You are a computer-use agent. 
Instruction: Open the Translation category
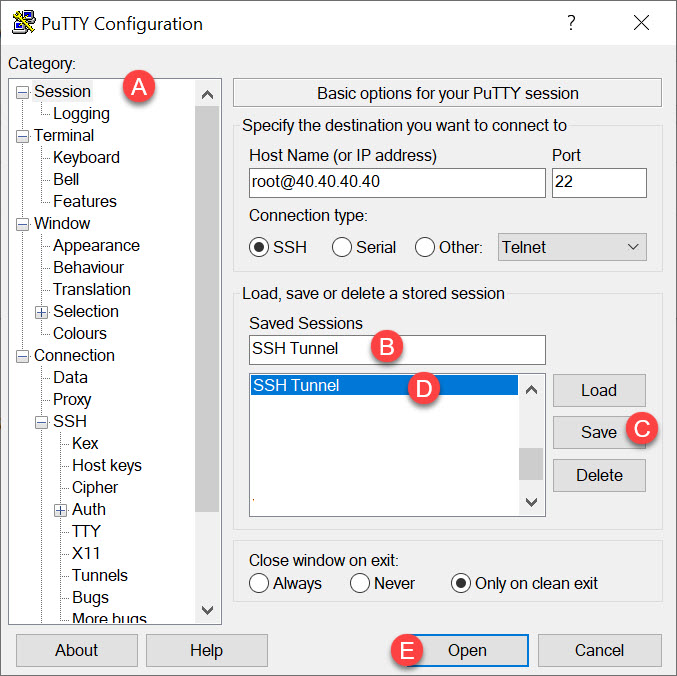click(x=92, y=290)
